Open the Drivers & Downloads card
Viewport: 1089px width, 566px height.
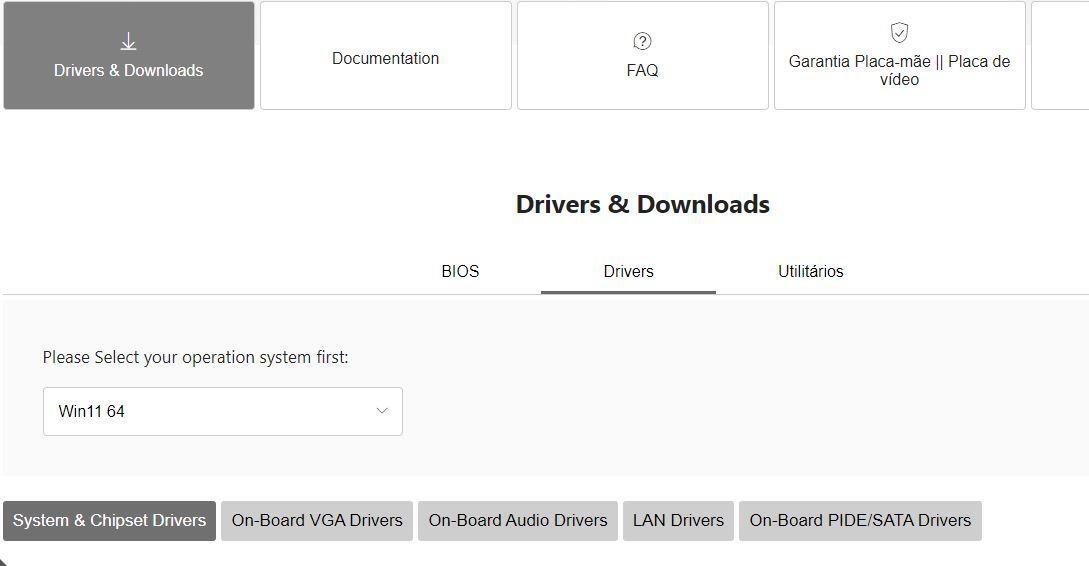128,56
